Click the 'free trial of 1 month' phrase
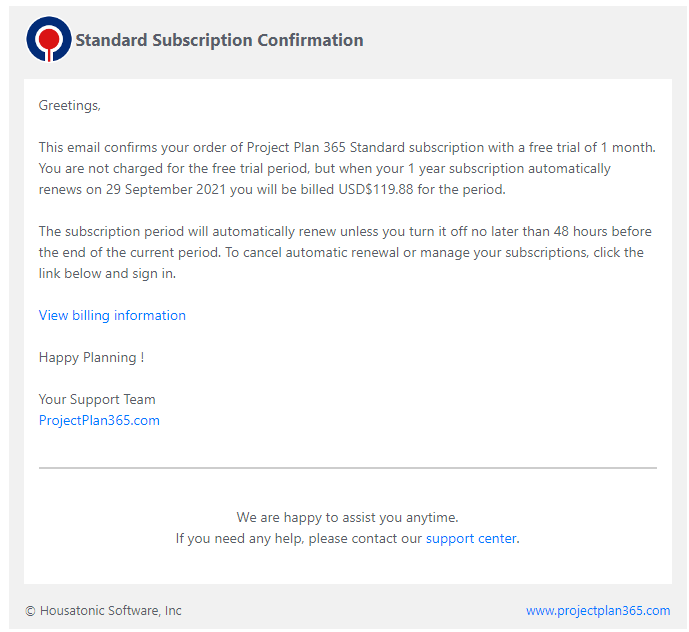689x632 pixels. click(x=592, y=148)
